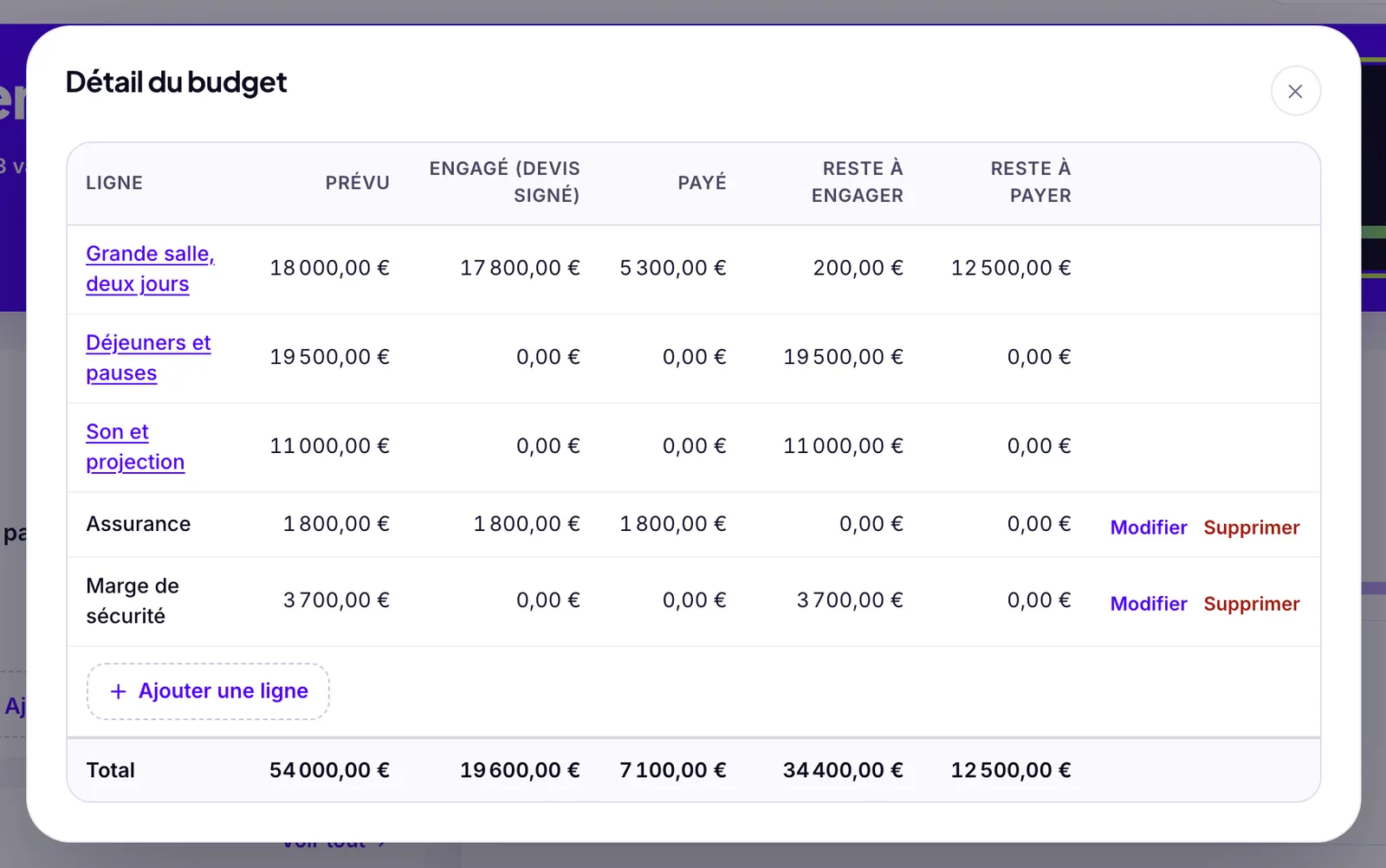Image resolution: width=1386 pixels, height=868 pixels.
Task: Click the Ajouter une ligne button
Action: pyautogui.click(x=208, y=691)
